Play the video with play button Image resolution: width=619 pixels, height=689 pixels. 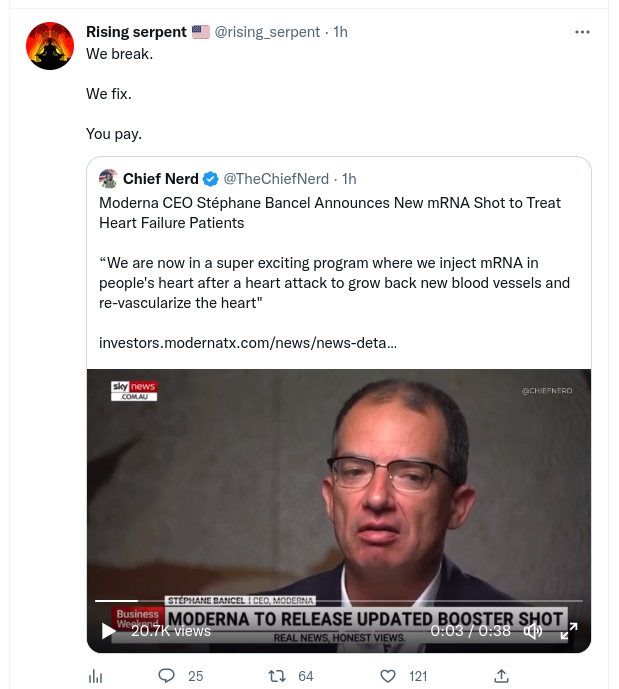click(108, 631)
